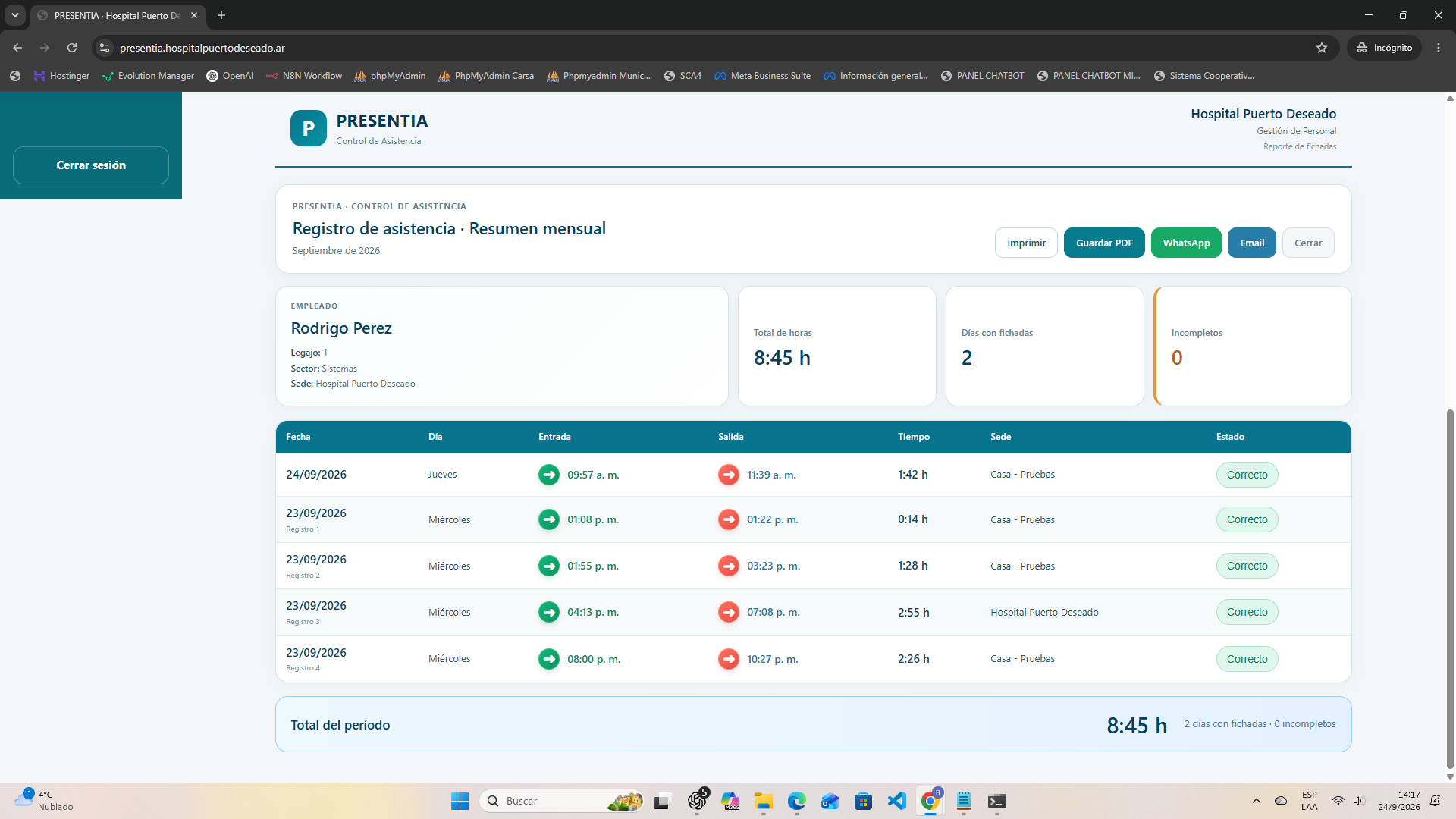Open weather widget showing 4°C Nublado
Image resolution: width=1456 pixels, height=819 pixels.
coord(44,801)
